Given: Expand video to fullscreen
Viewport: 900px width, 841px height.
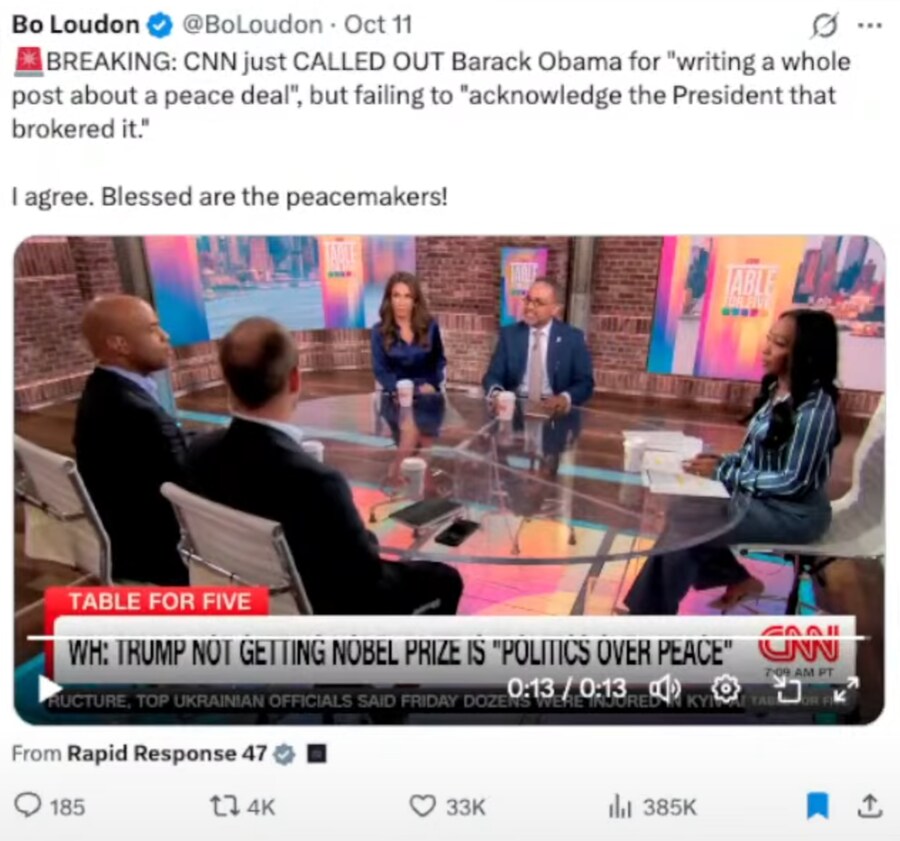Looking at the screenshot, I should coord(846,688).
